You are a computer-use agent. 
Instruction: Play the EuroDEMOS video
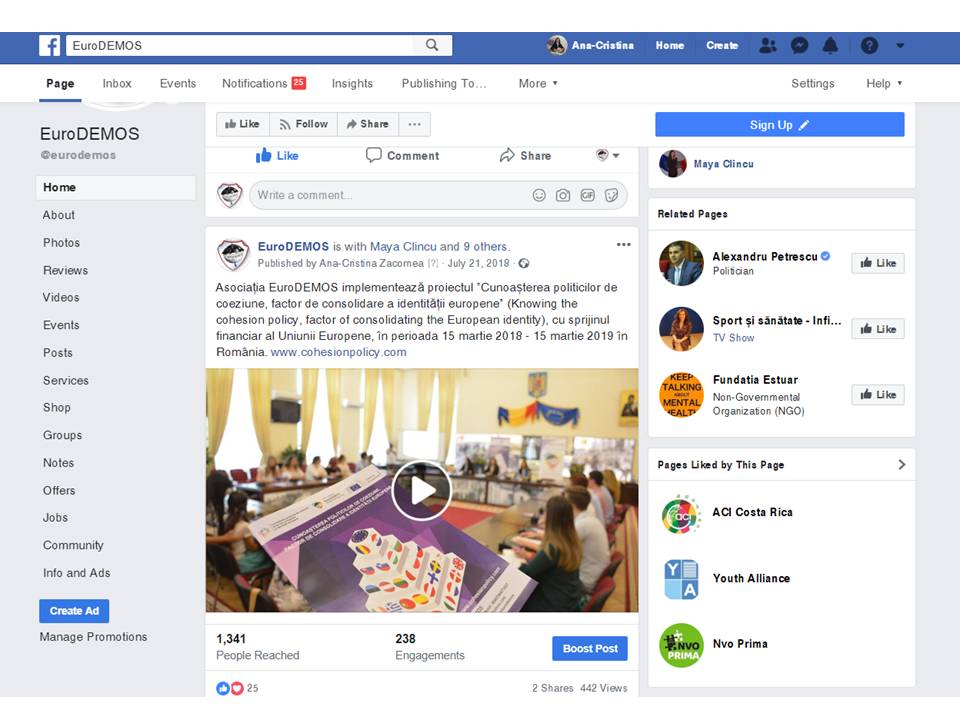pyautogui.click(x=421, y=490)
